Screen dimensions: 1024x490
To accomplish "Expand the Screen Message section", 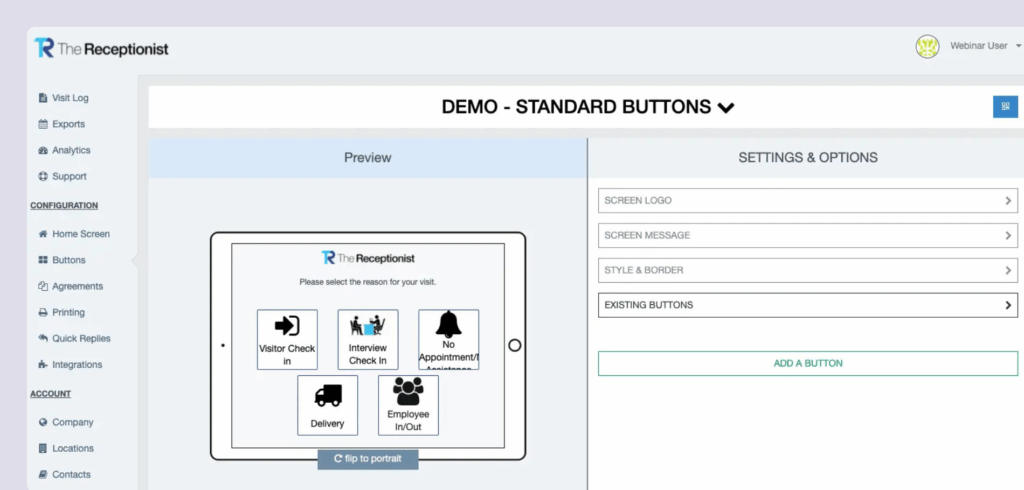I will point(808,235).
